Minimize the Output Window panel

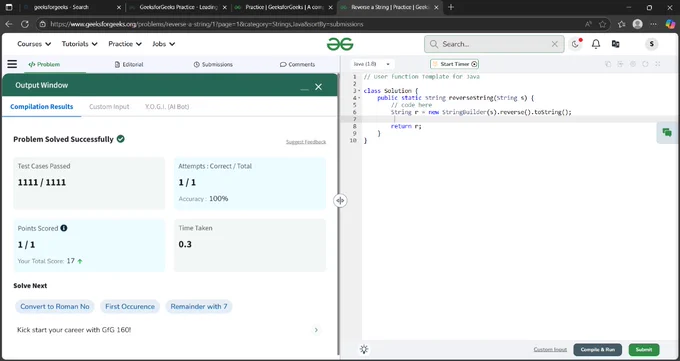click(x=304, y=88)
